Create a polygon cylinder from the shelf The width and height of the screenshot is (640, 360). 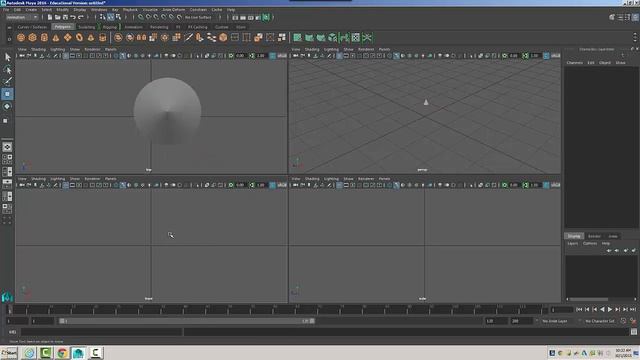coord(44,38)
